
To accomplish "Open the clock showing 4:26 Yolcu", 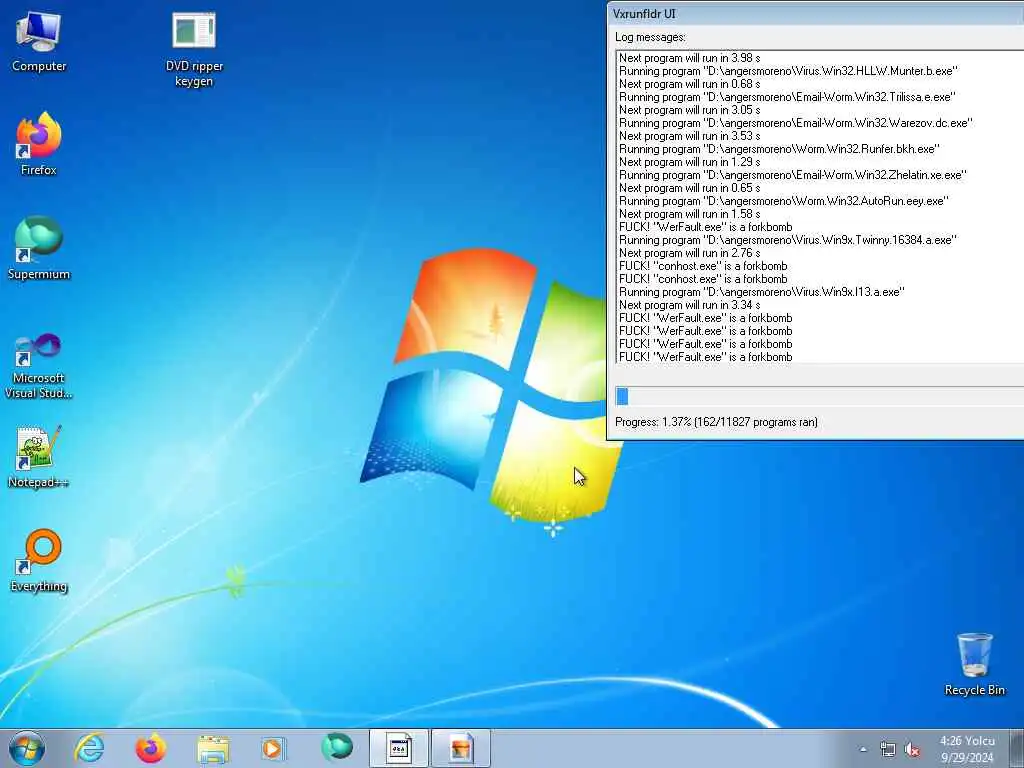I will [967, 749].
